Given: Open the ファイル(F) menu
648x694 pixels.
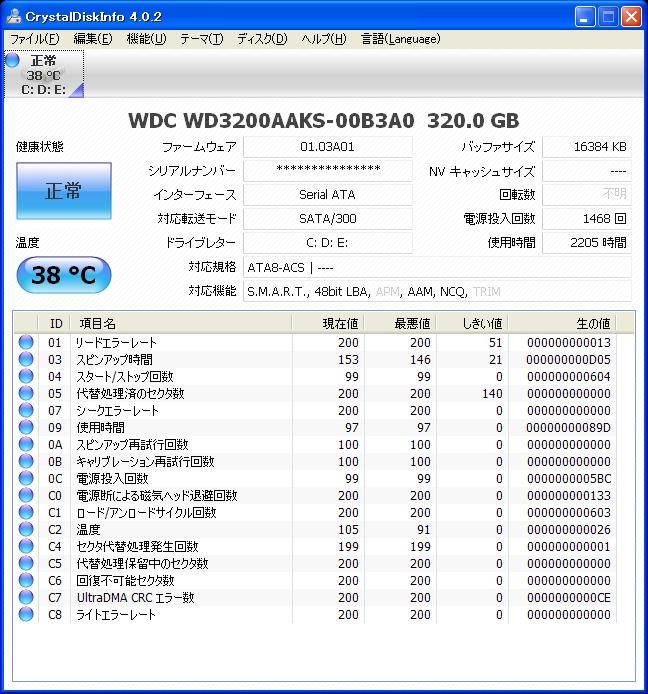Looking at the screenshot, I should (34, 39).
